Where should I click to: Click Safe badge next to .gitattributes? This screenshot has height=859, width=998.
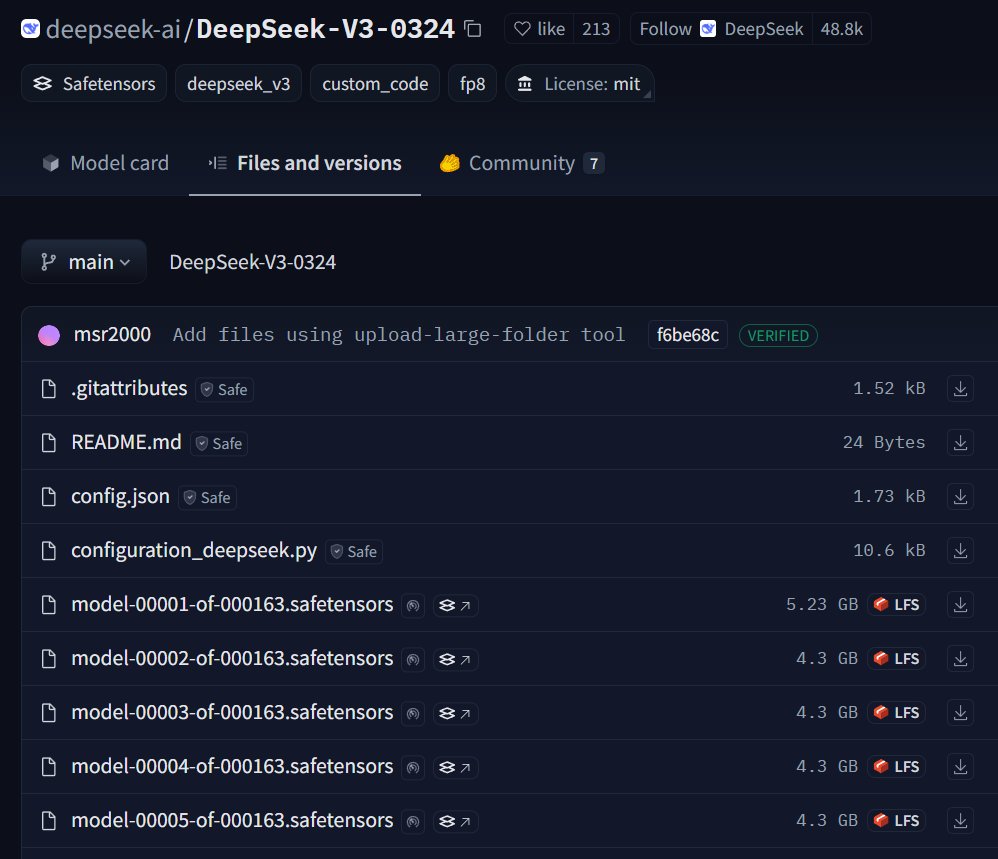[225, 389]
